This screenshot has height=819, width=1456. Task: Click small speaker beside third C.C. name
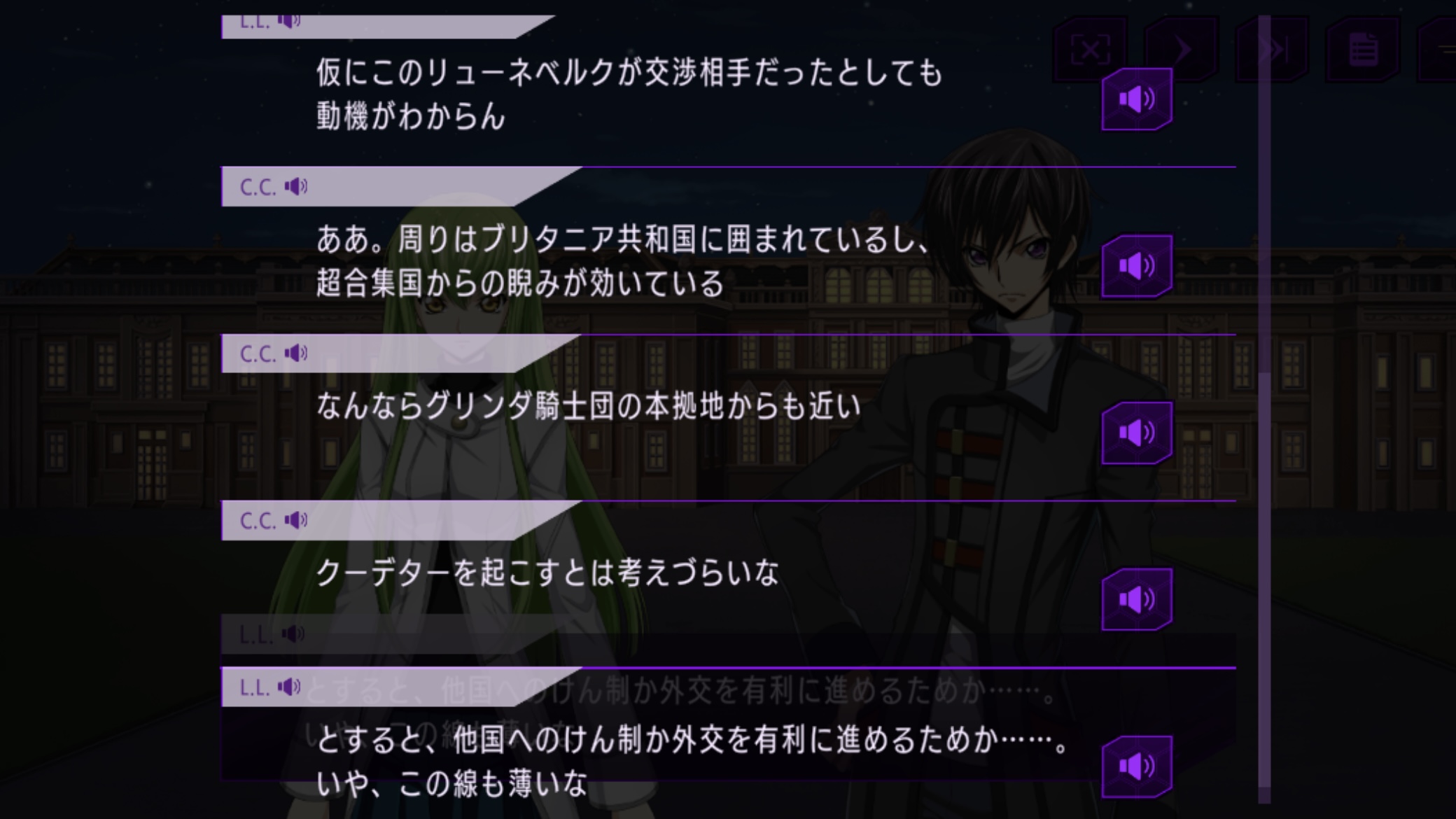tap(295, 520)
